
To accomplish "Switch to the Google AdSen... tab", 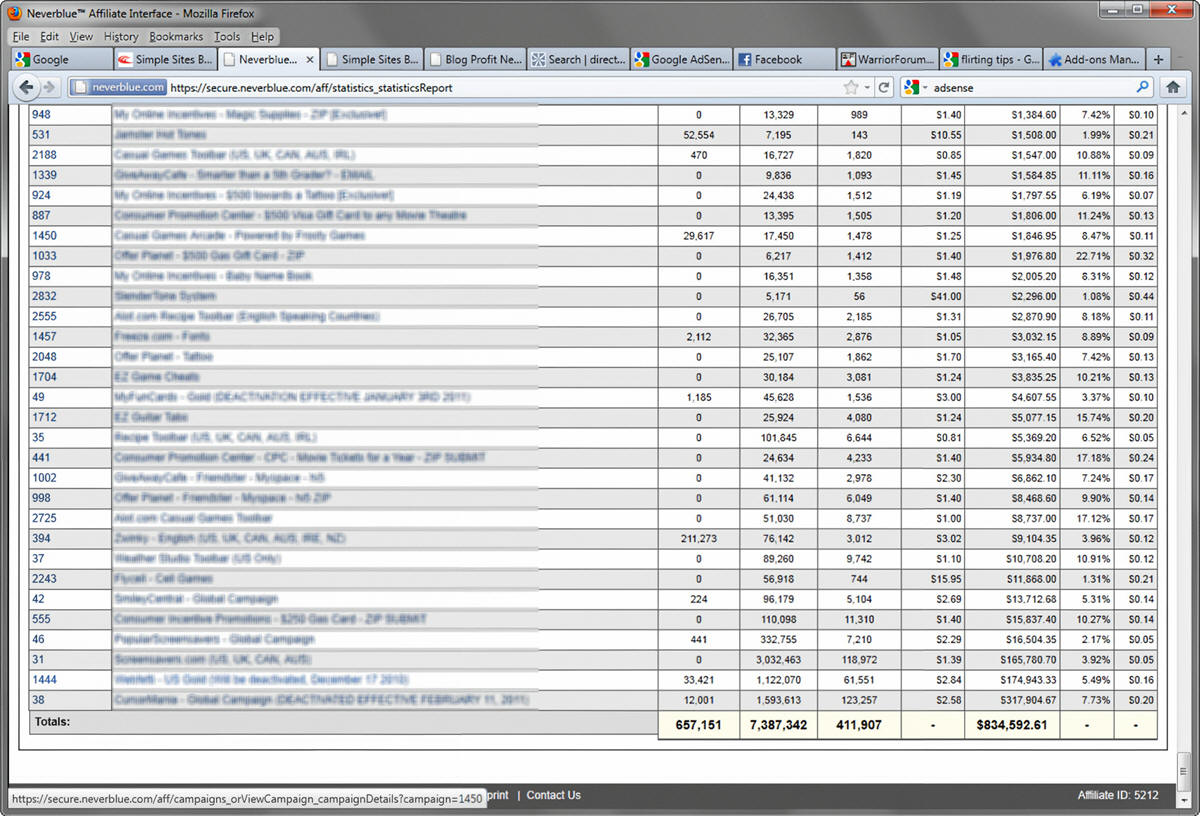I will point(681,59).
